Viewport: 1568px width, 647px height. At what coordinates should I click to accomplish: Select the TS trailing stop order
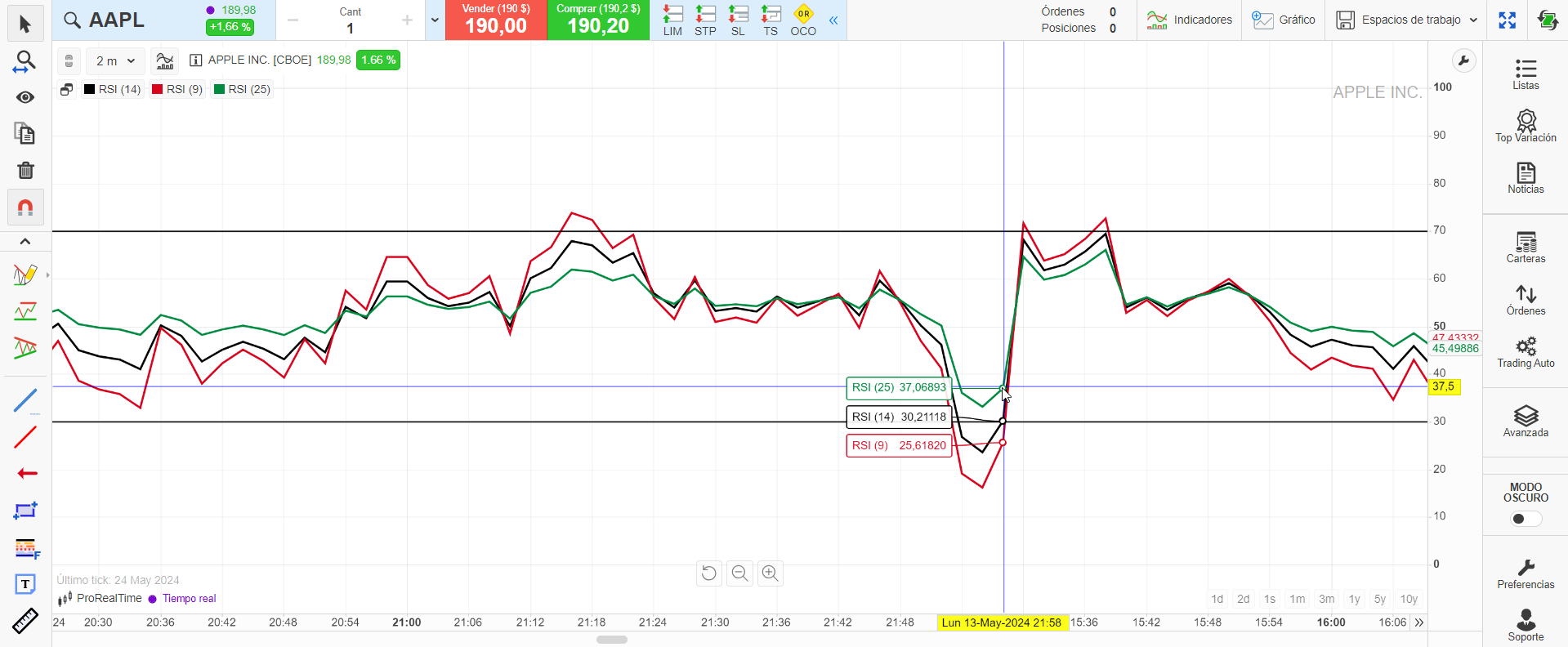tap(771, 20)
